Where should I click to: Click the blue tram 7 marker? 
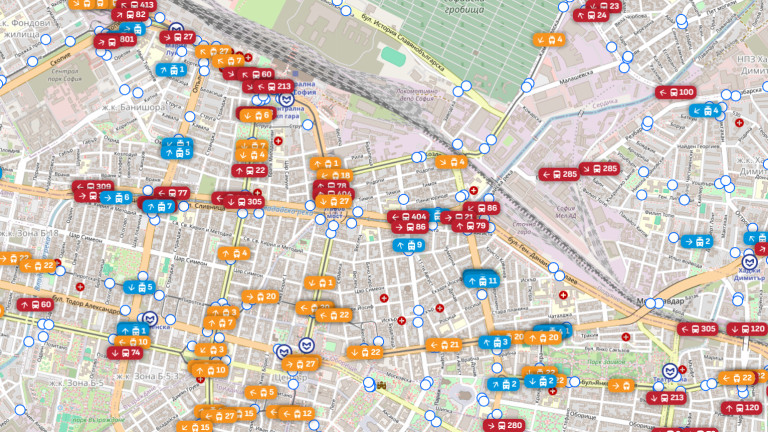click(159, 206)
